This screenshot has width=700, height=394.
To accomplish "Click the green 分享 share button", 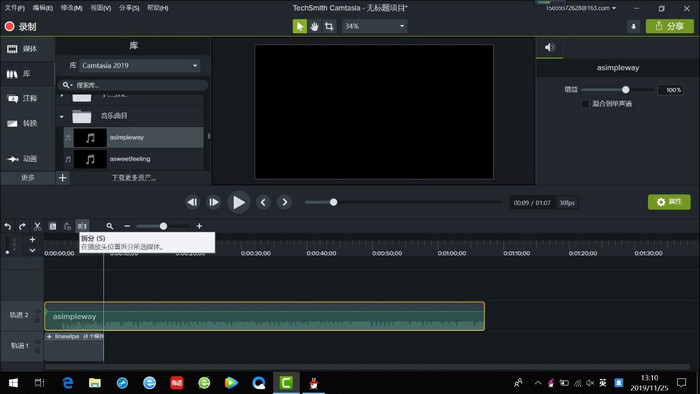I will (x=669, y=26).
